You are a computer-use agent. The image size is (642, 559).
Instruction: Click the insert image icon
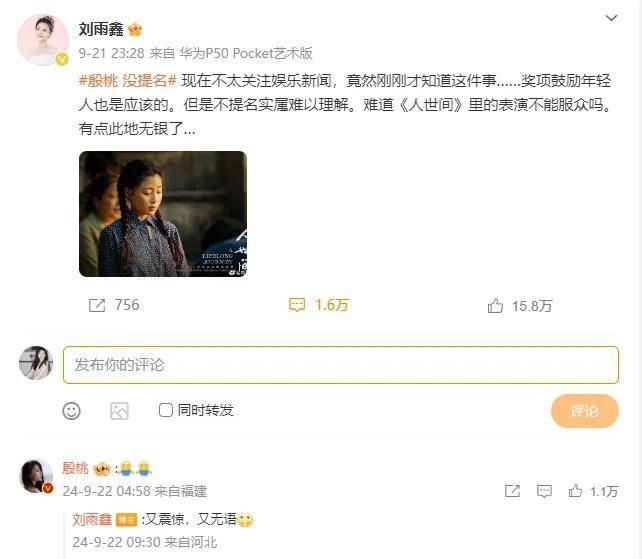click(x=120, y=411)
